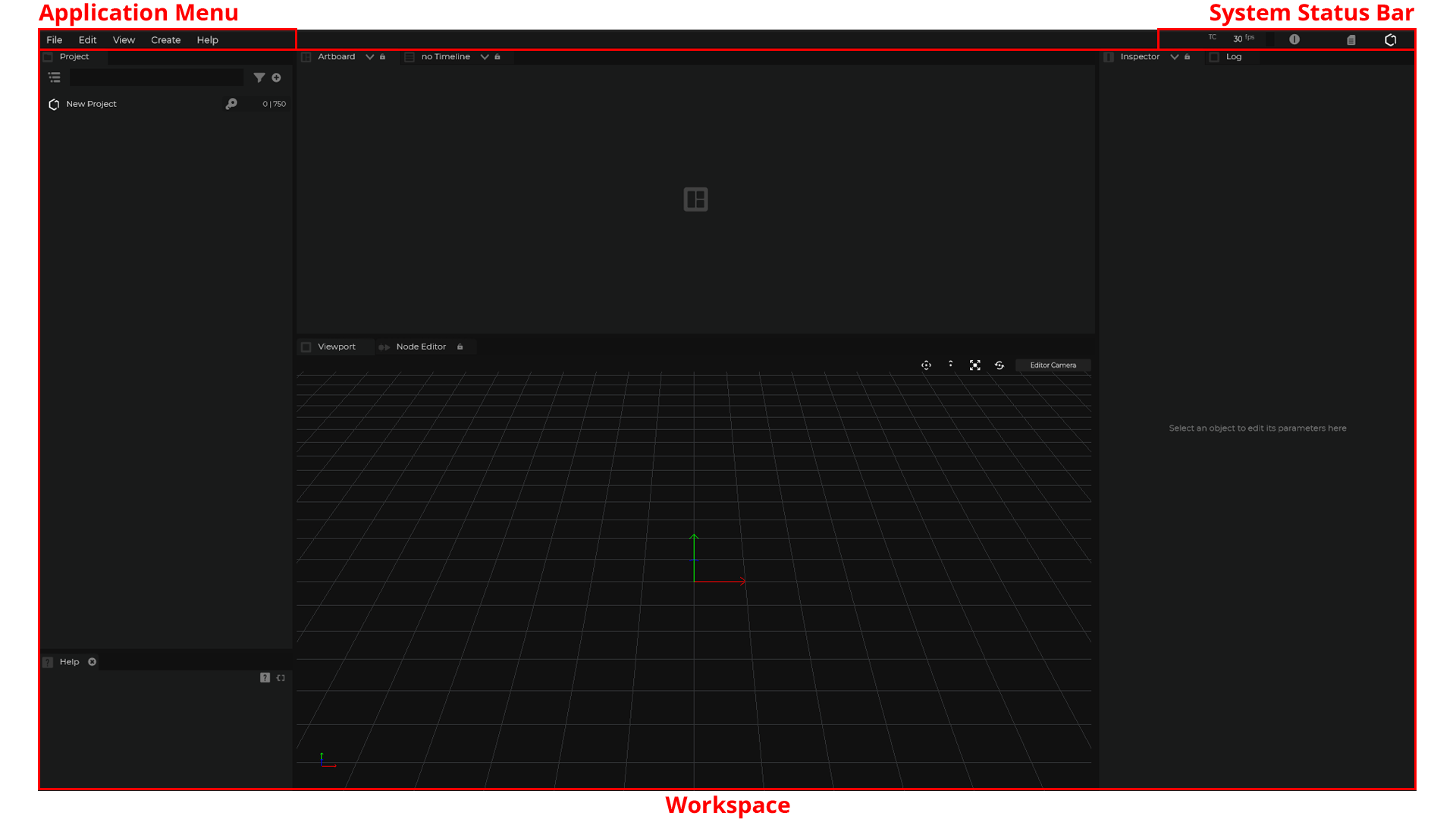Click the document icon in status bar
1456x819 pixels.
pos(1351,39)
